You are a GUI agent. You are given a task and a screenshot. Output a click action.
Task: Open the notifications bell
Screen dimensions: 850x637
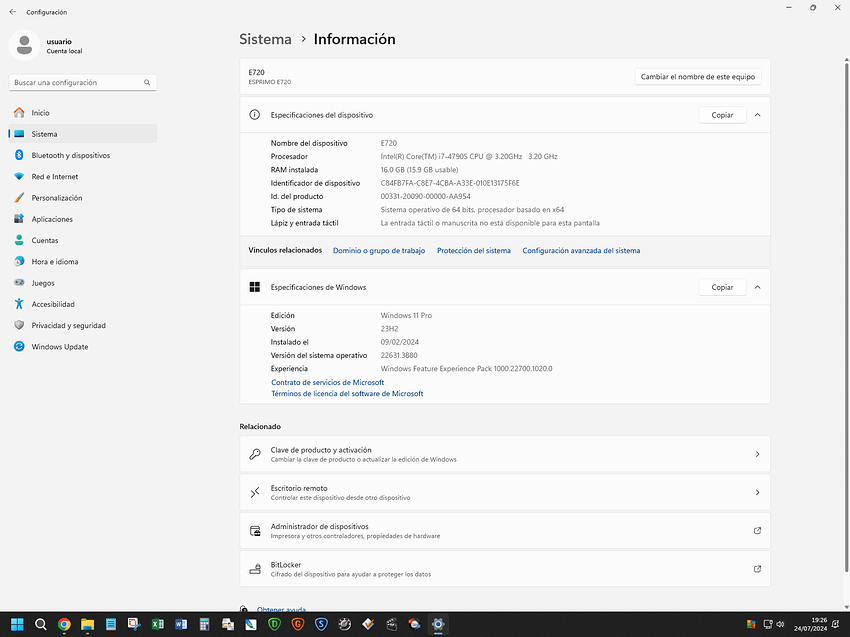click(x=836, y=625)
